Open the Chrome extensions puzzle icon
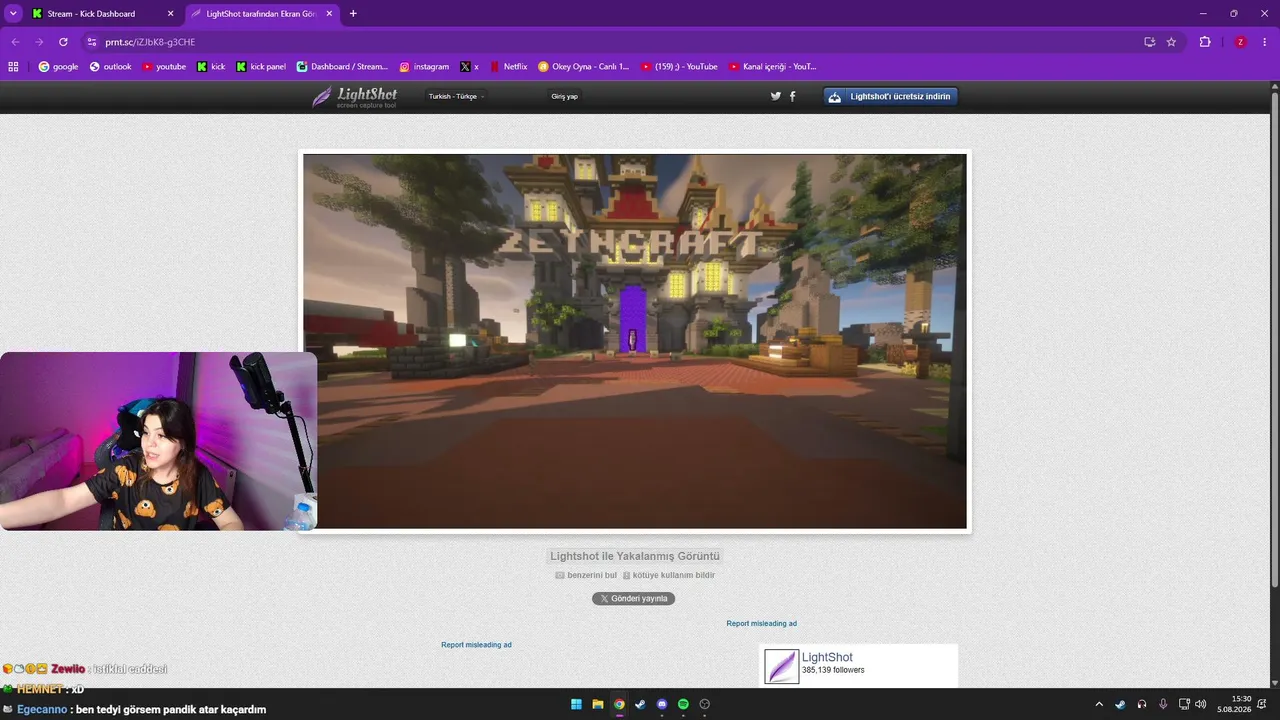The width and height of the screenshot is (1280, 720). [x=1205, y=42]
